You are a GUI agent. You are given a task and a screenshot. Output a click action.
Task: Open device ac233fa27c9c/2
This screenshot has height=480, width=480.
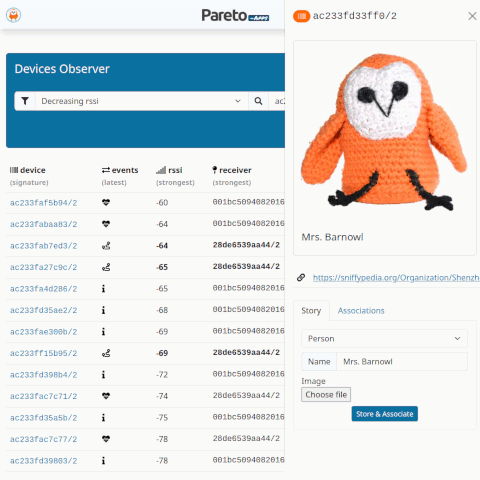(43, 267)
